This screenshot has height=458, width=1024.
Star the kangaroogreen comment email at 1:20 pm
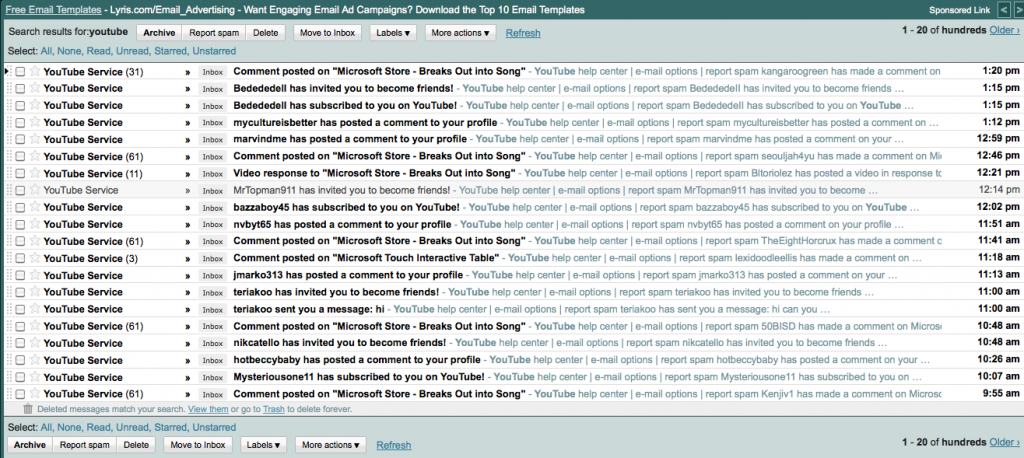(x=34, y=72)
